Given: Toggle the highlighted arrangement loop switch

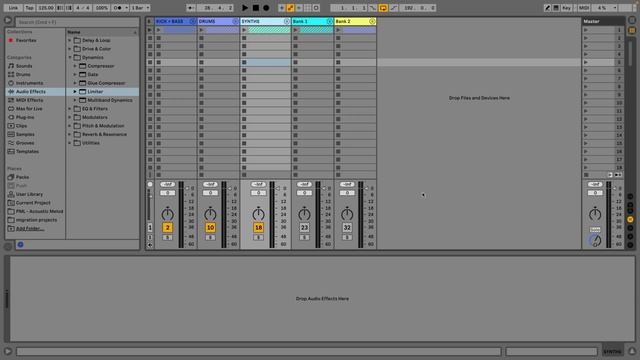Looking at the screenshot, I should point(383,8).
